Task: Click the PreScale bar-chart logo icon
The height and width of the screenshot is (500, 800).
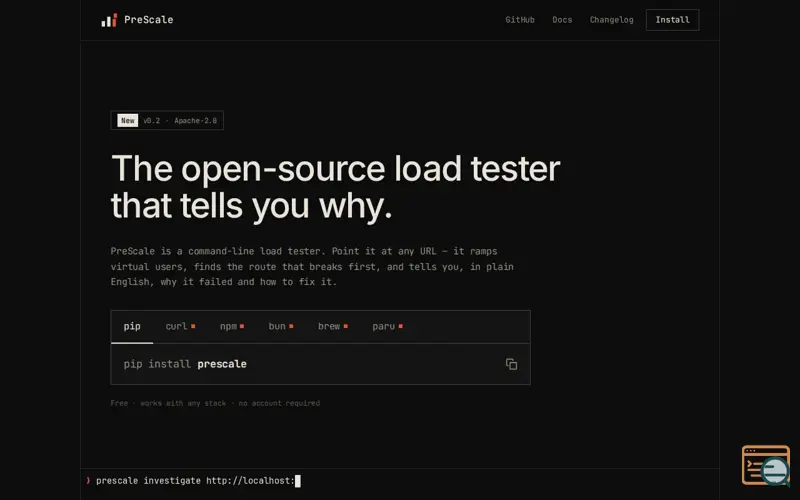Action: [x=109, y=20]
